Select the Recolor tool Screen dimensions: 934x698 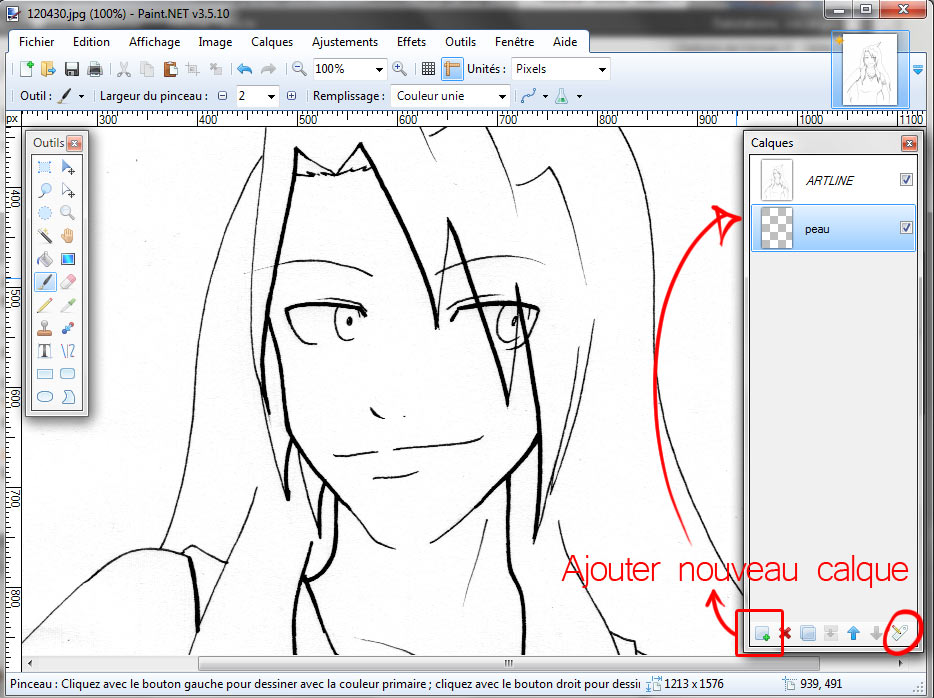point(68,328)
